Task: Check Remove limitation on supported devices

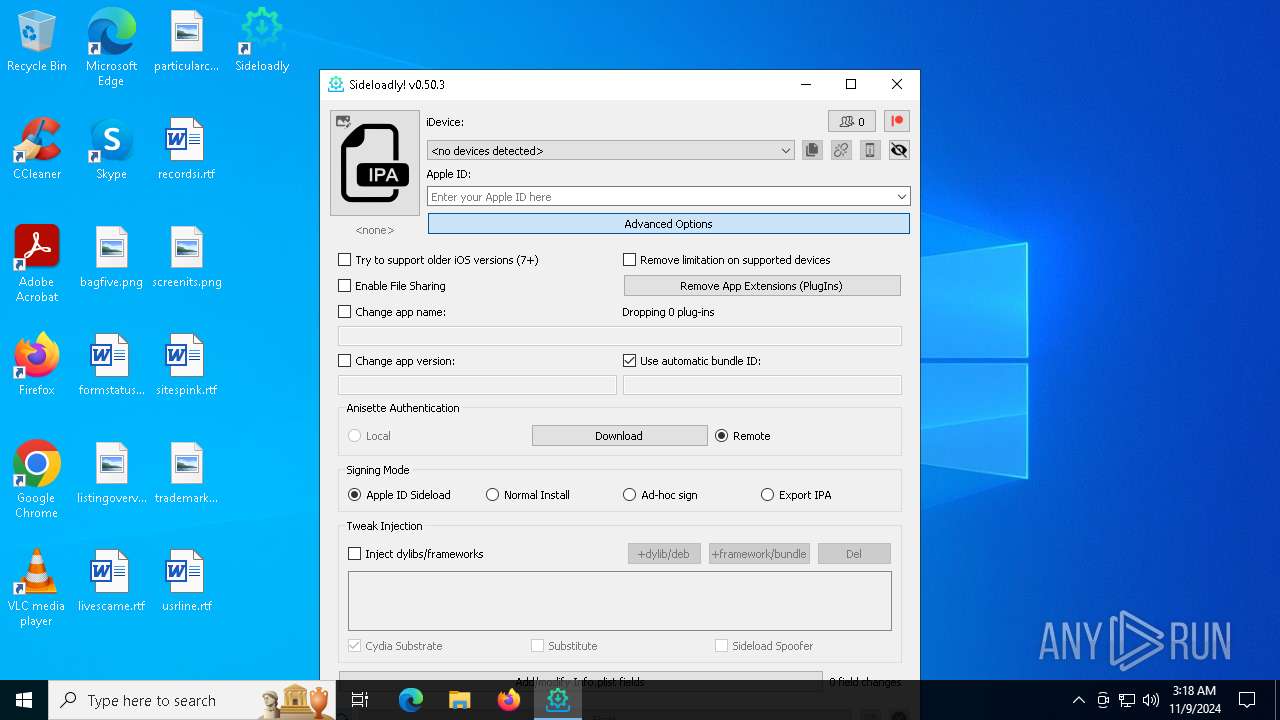Action: click(630, 260)
